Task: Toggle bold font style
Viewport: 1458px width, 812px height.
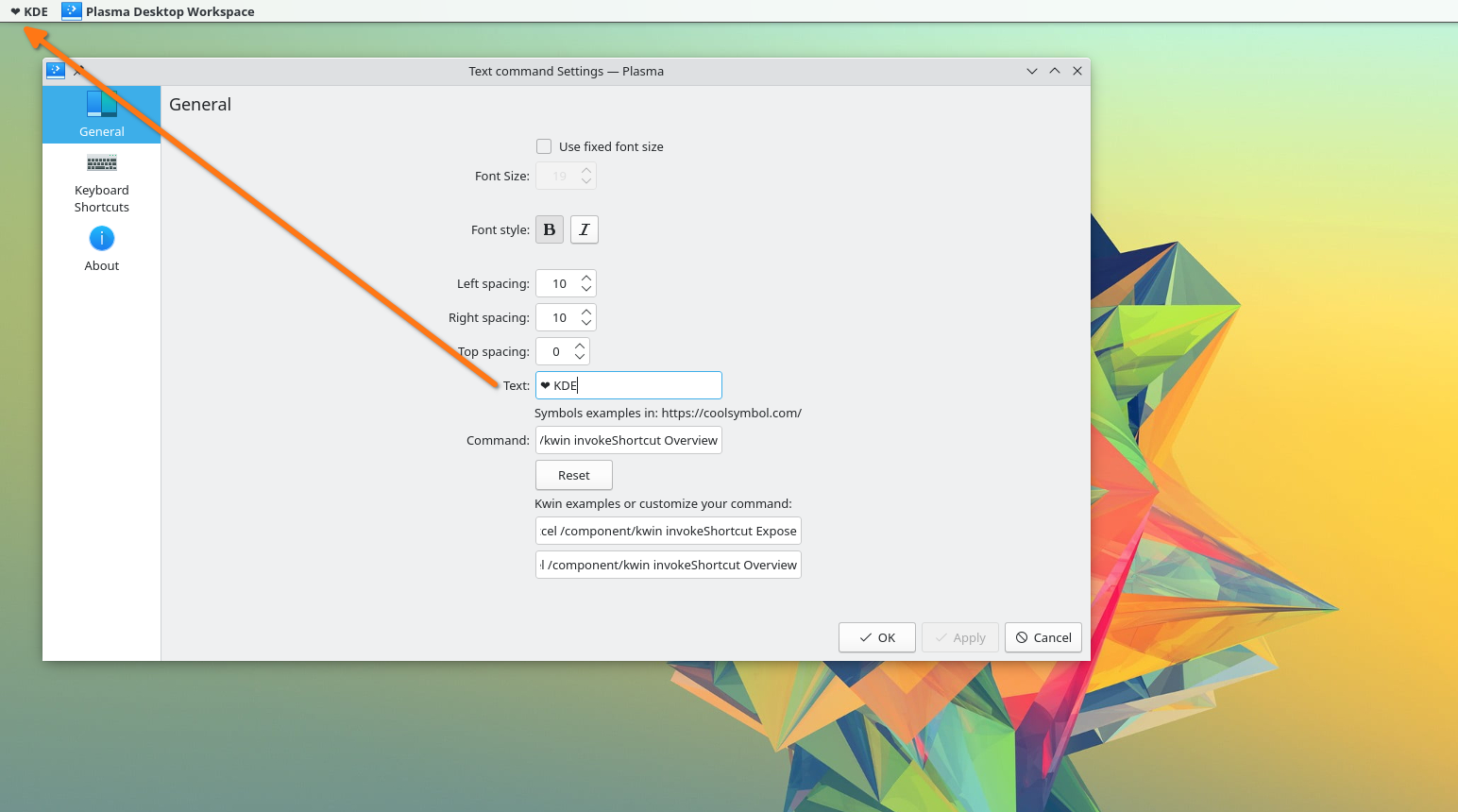Action: [x=550, y=229]
